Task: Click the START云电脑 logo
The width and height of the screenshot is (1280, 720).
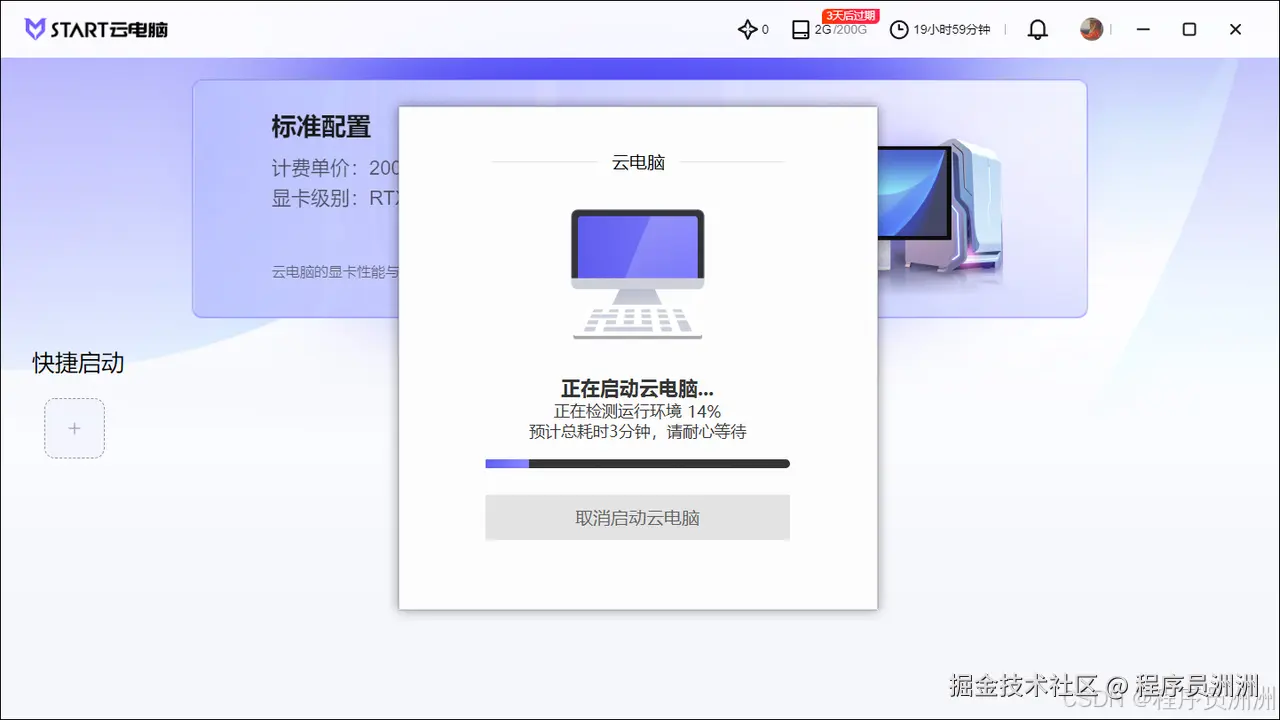Action: pos(96,29)
